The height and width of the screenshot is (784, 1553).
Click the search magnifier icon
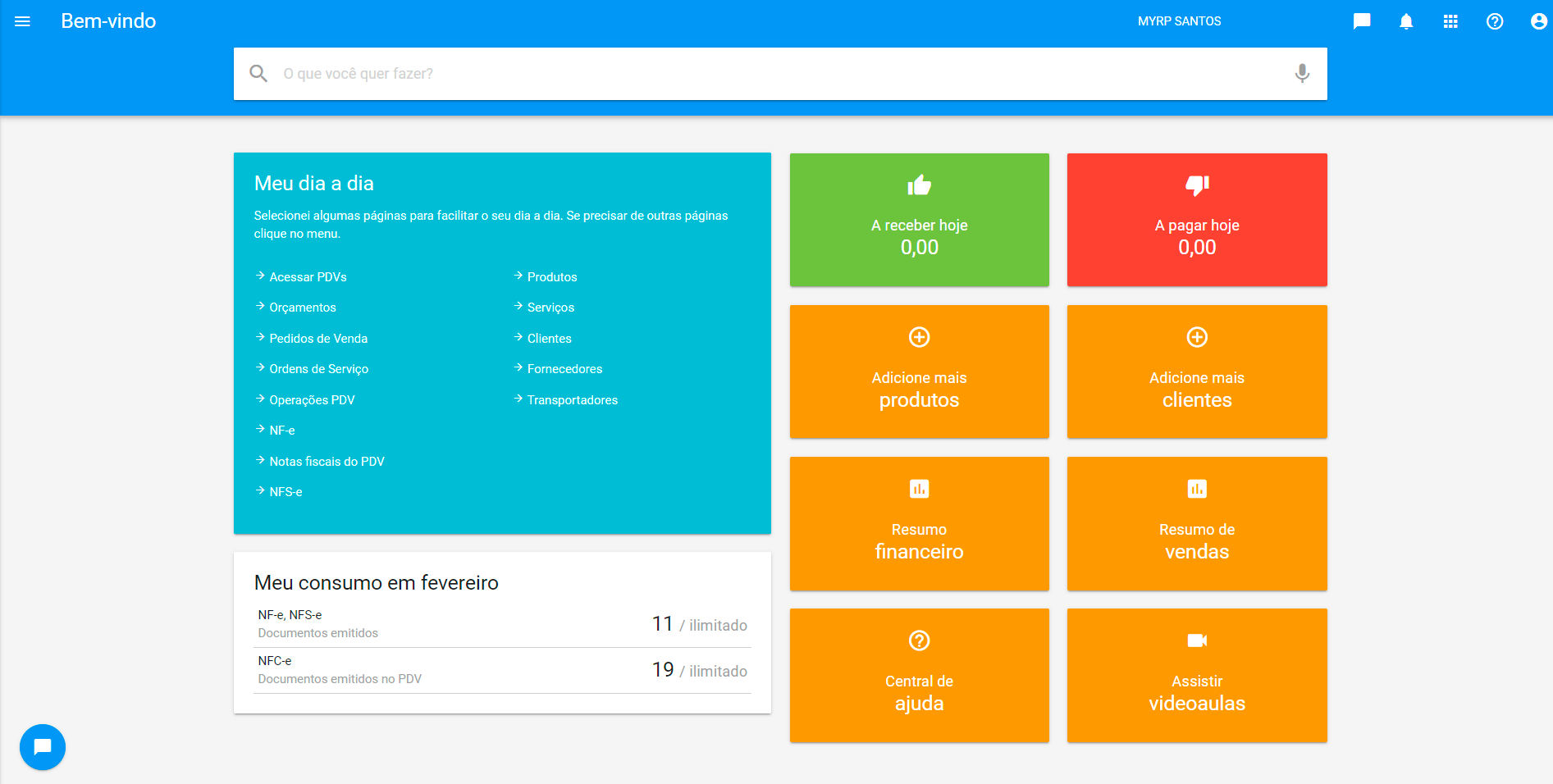coord(258,73)
